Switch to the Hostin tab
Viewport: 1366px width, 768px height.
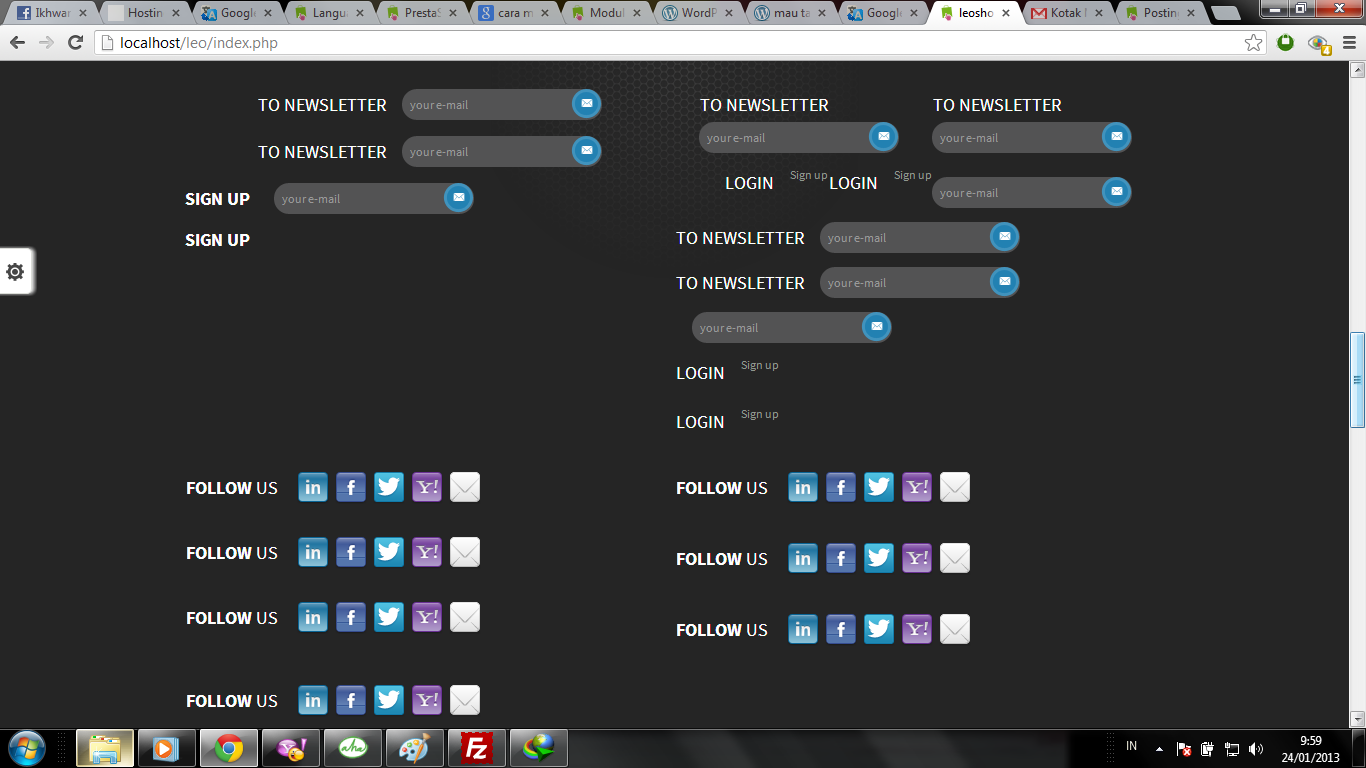(x=146, y=13)
